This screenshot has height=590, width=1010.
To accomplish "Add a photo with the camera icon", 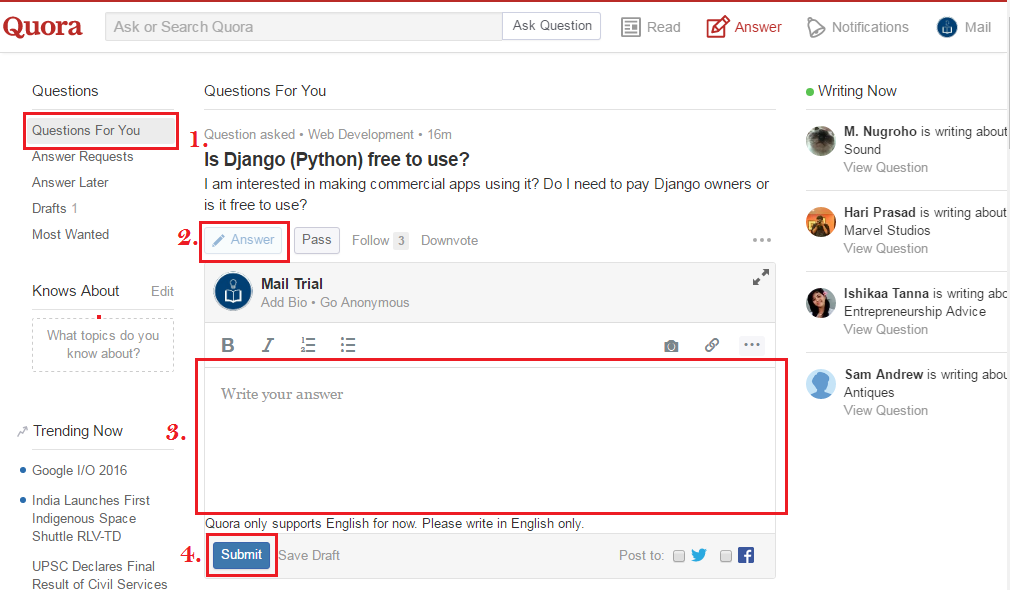I will pyautogui.click(x=671, y=346).
